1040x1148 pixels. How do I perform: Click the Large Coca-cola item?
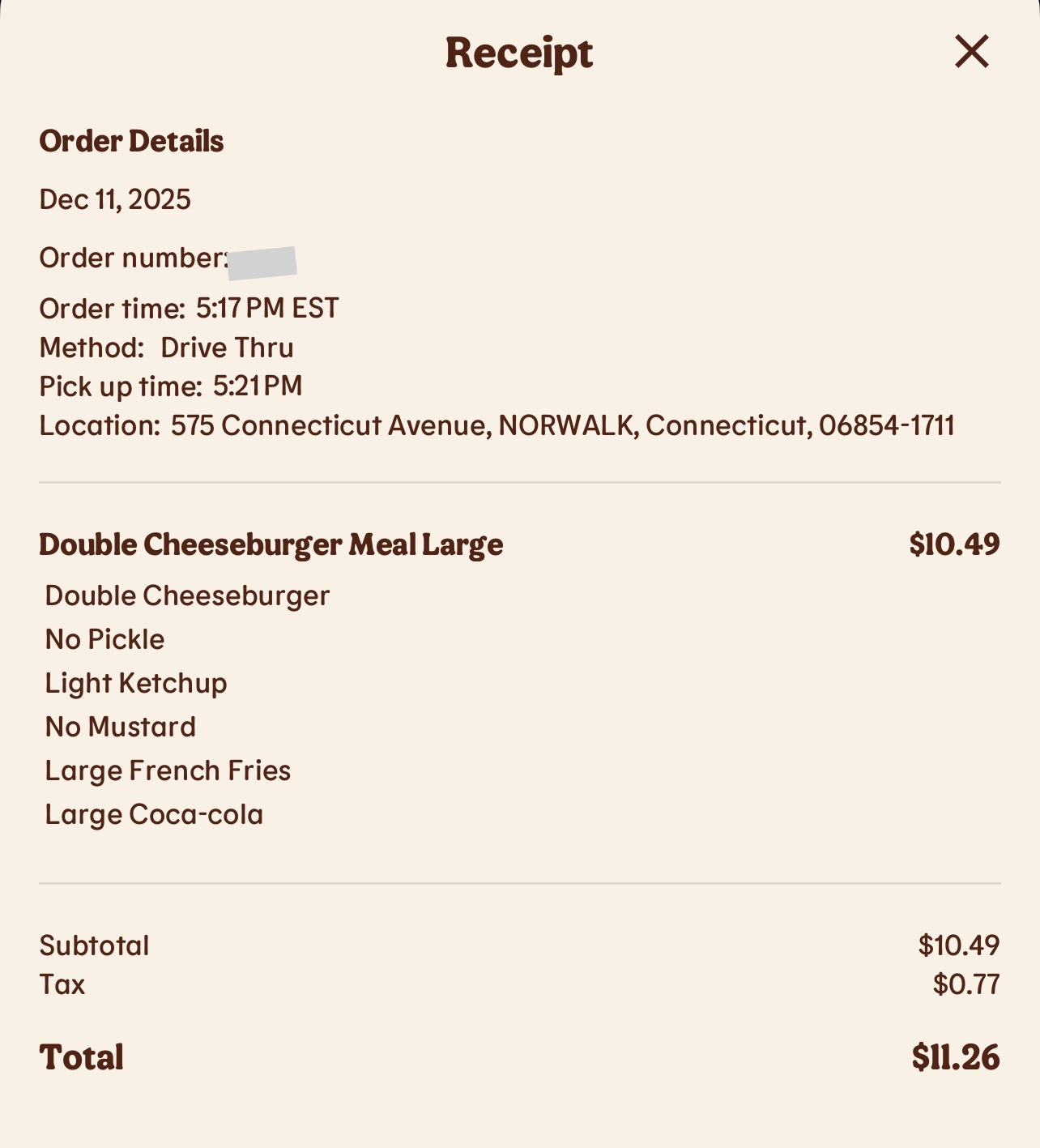154,814
